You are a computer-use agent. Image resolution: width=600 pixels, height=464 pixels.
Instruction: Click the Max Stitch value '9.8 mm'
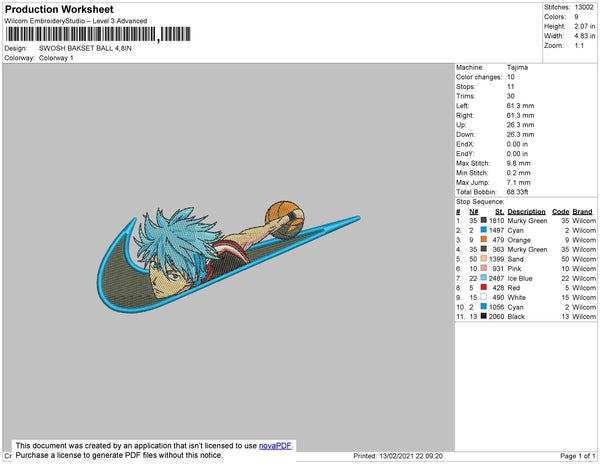click(518, 163)
